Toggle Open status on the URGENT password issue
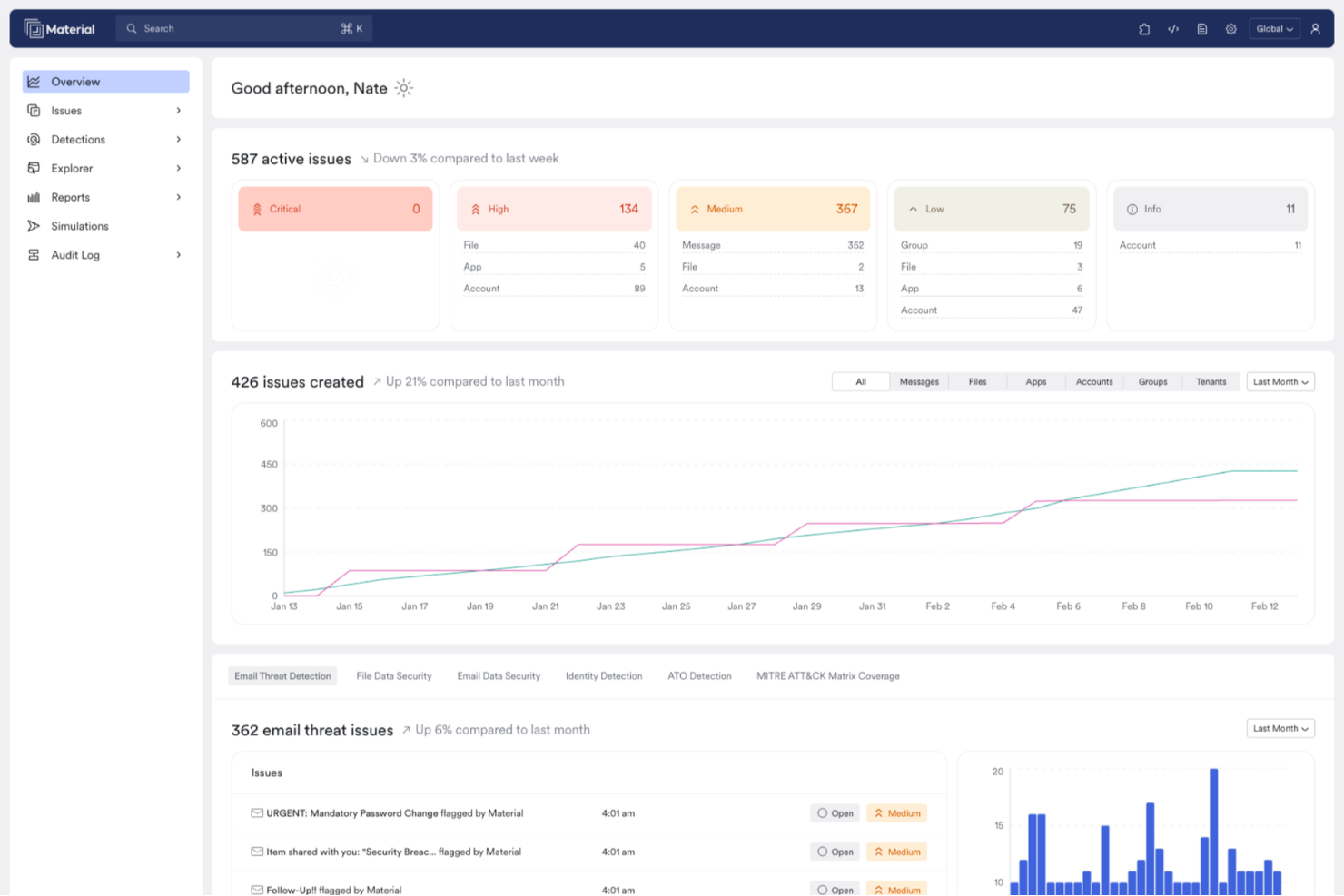Viewport: 1344px width, 896px height. point(834,812)
